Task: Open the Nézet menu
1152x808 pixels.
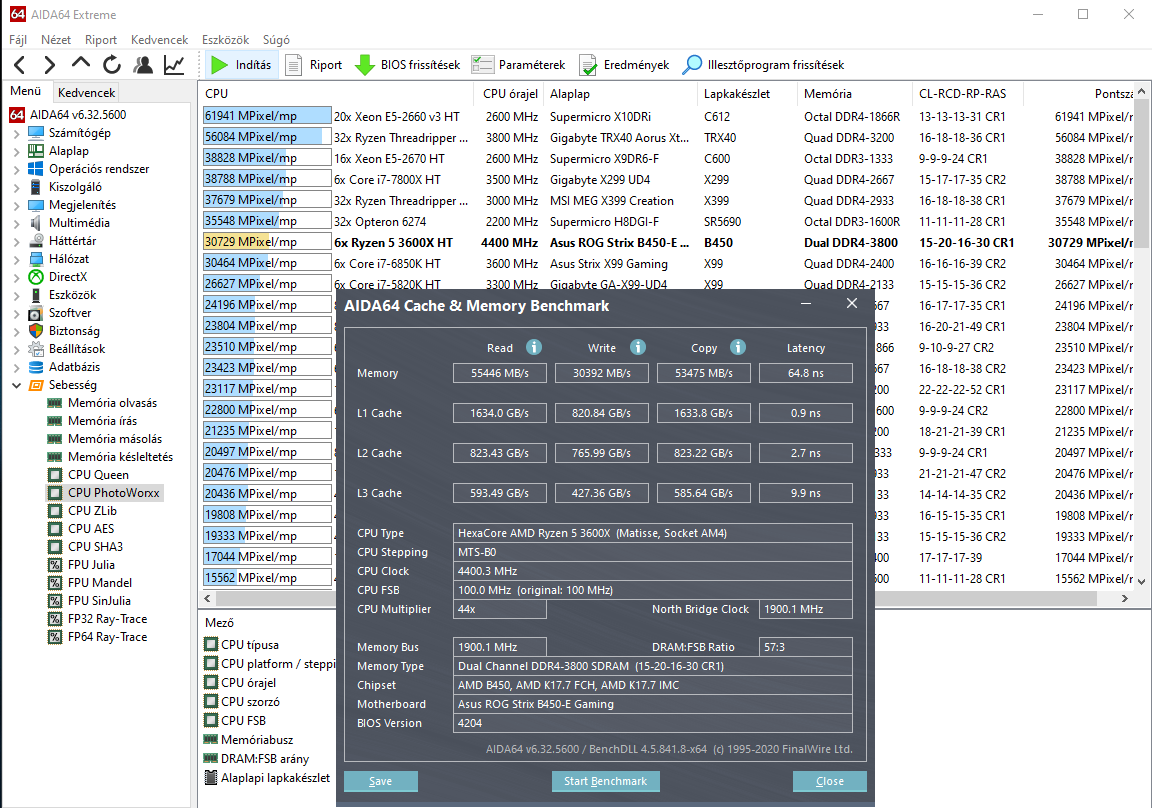Action: coord(56,40)
